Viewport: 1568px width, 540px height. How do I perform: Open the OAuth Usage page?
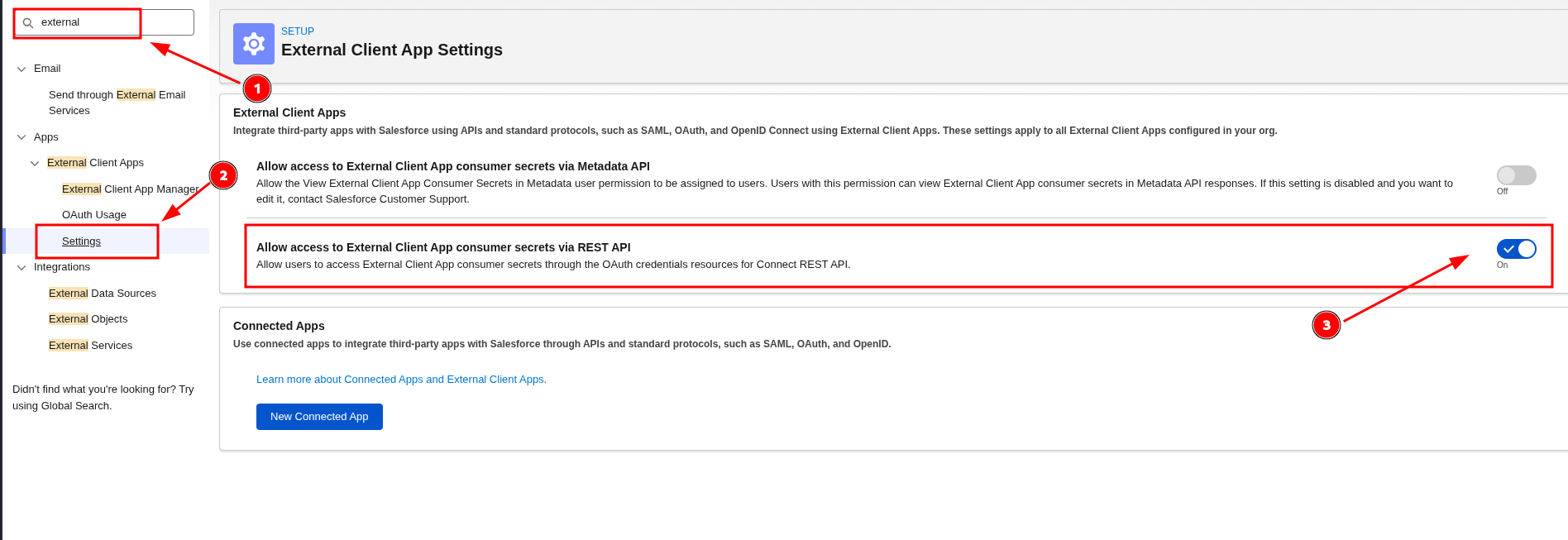pyautogui.click(x=94, y=215)
